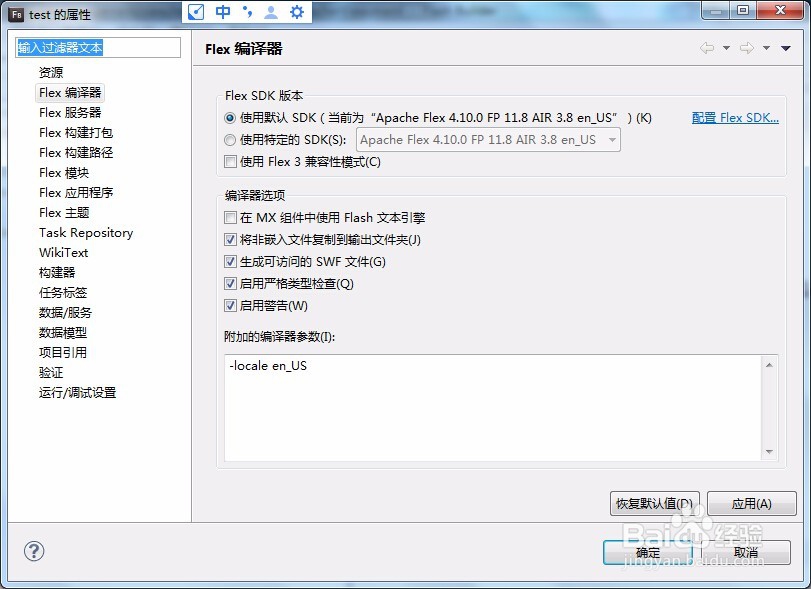Toggle enable warnings checkbox
Image resolution: width=811 pixels, height=589 pixels.
tap(230, 306)
